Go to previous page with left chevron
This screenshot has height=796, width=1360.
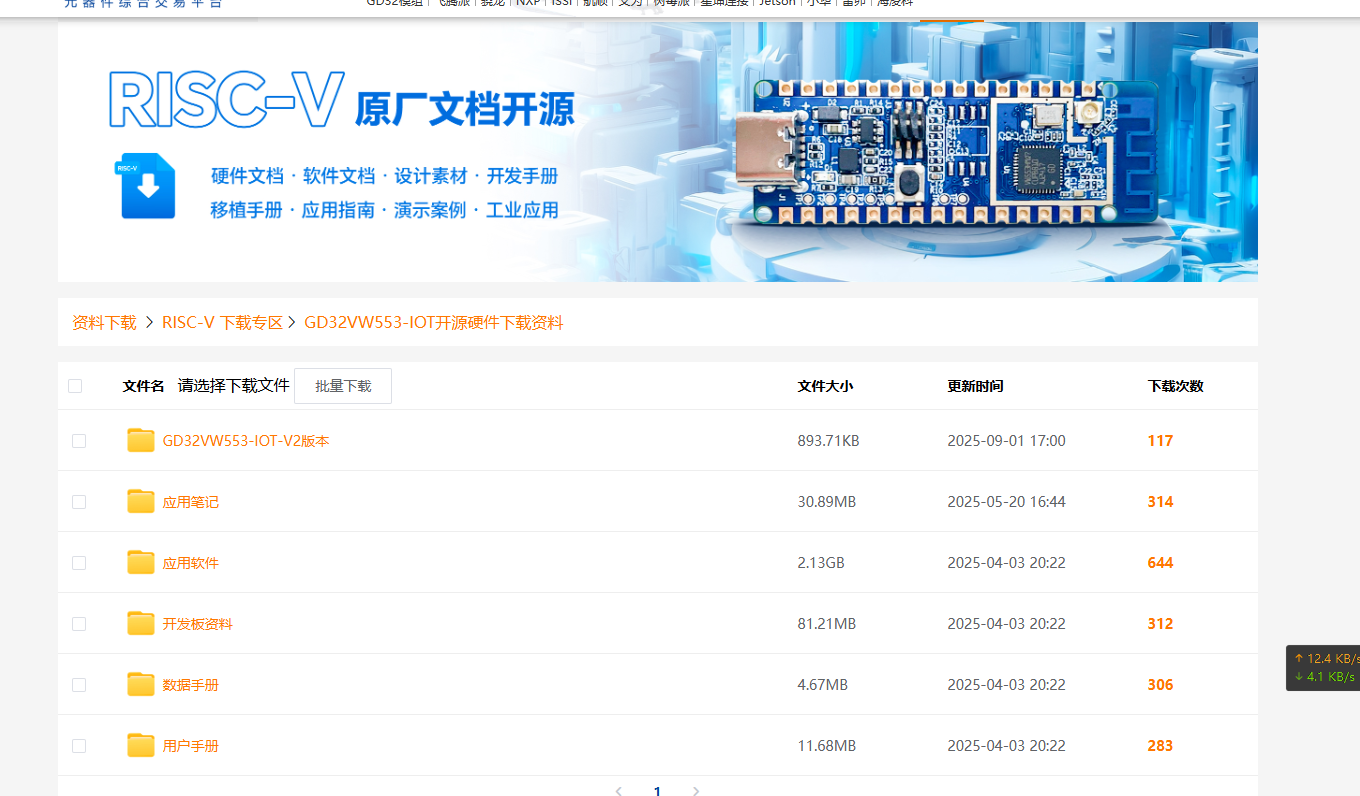pos(618,790)
